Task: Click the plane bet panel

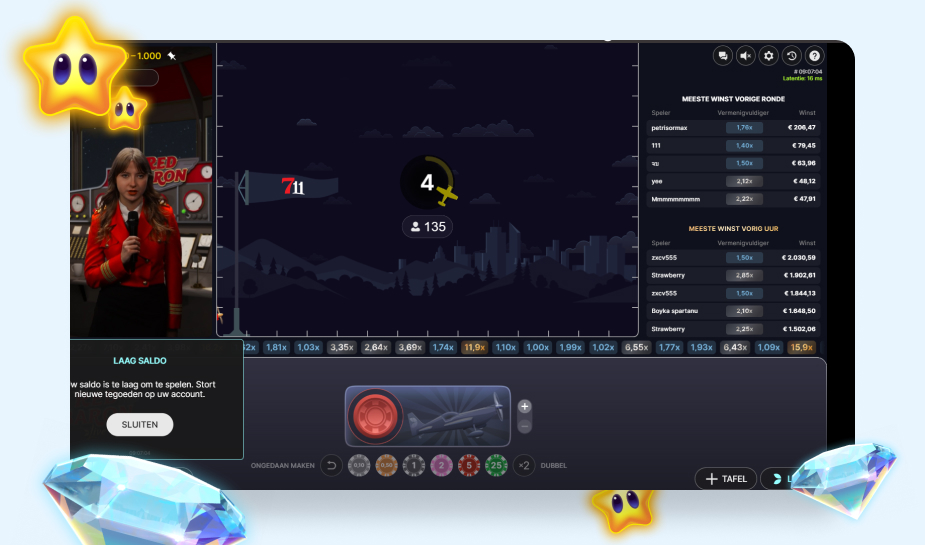Action: click(x=428, y=416)
